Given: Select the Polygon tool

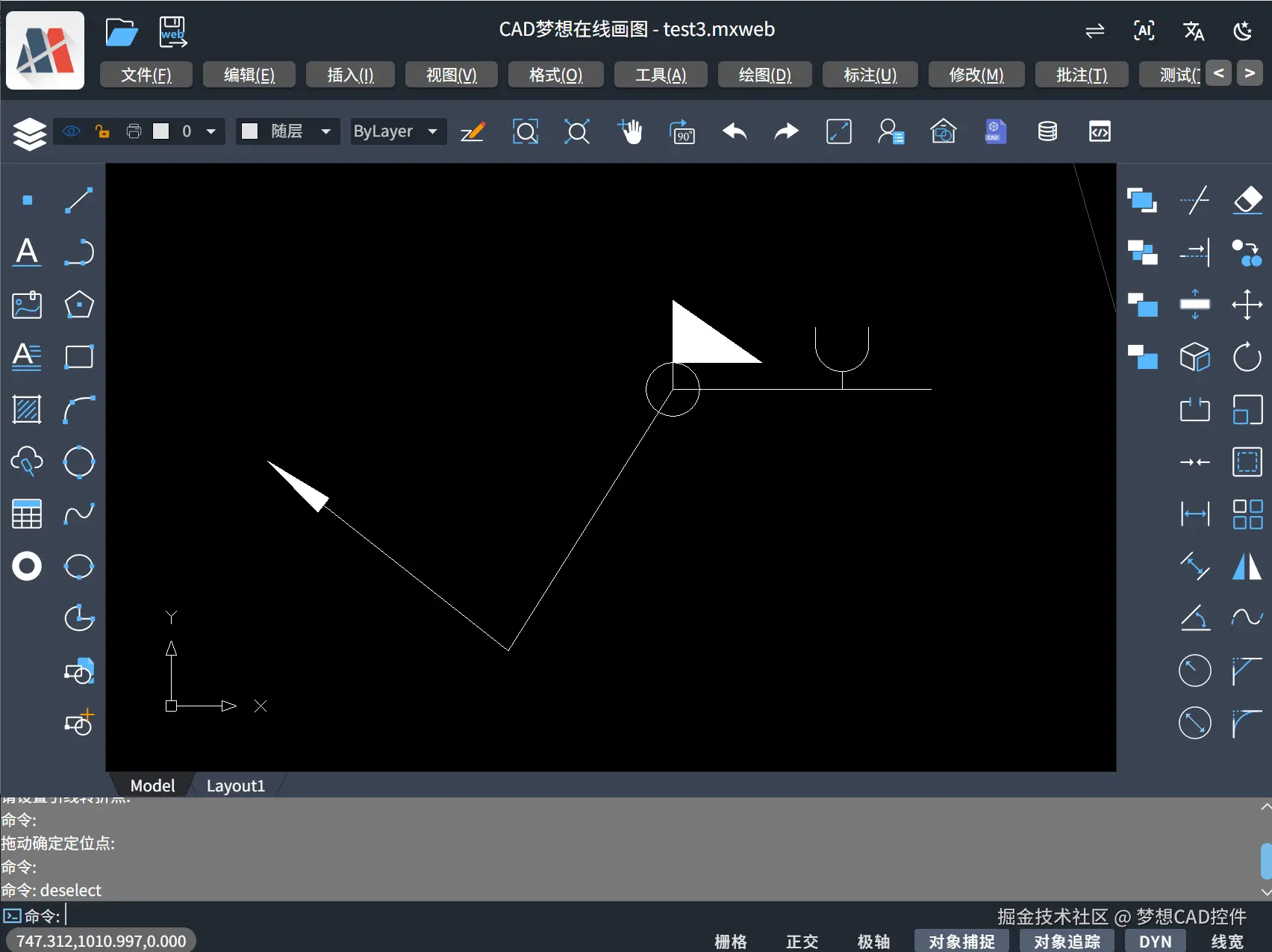Looking at the screenshot, I should (79, 305).
